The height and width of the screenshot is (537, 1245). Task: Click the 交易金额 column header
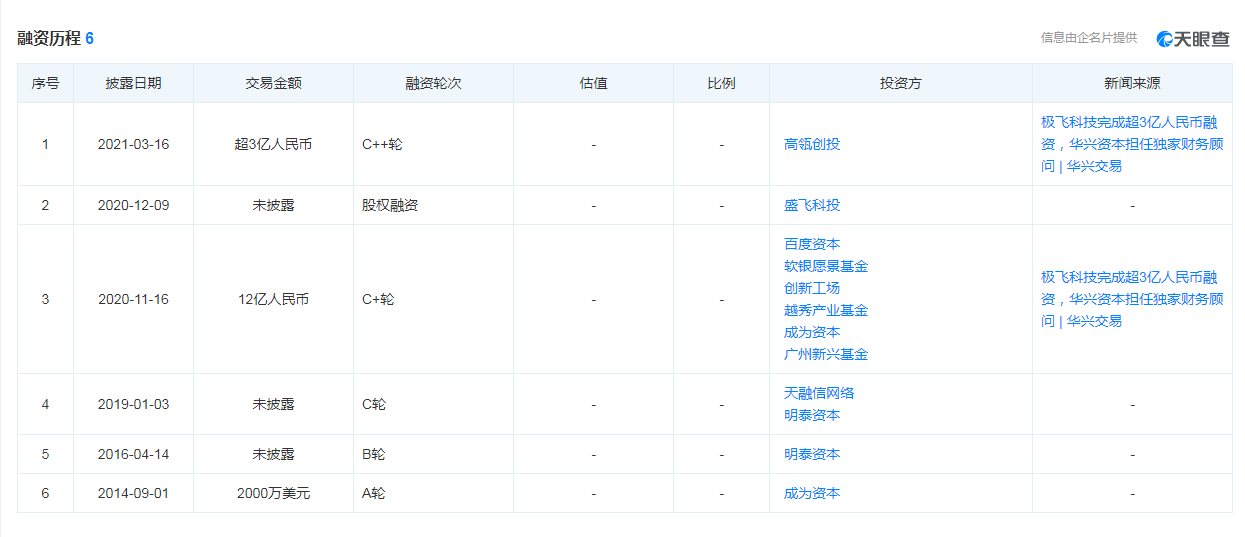273,83
